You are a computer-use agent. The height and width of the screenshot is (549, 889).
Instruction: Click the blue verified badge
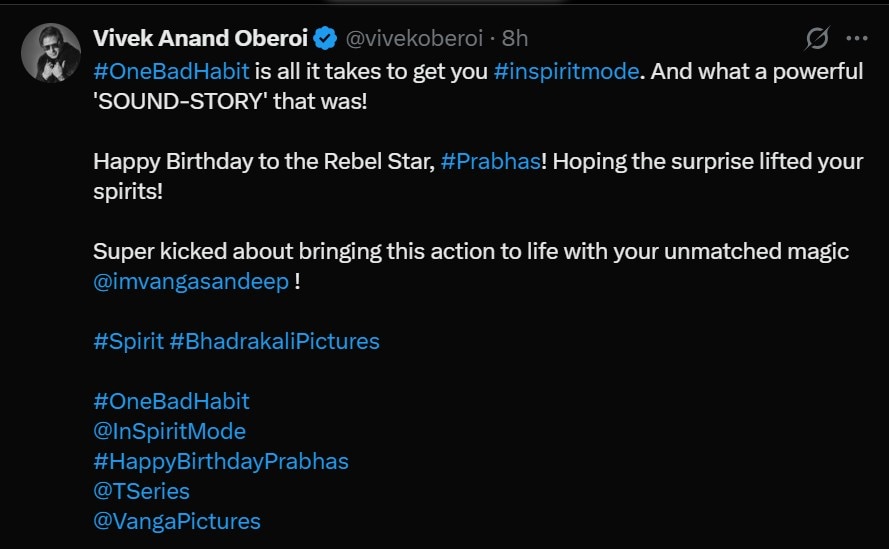click(x=326, y=39)
